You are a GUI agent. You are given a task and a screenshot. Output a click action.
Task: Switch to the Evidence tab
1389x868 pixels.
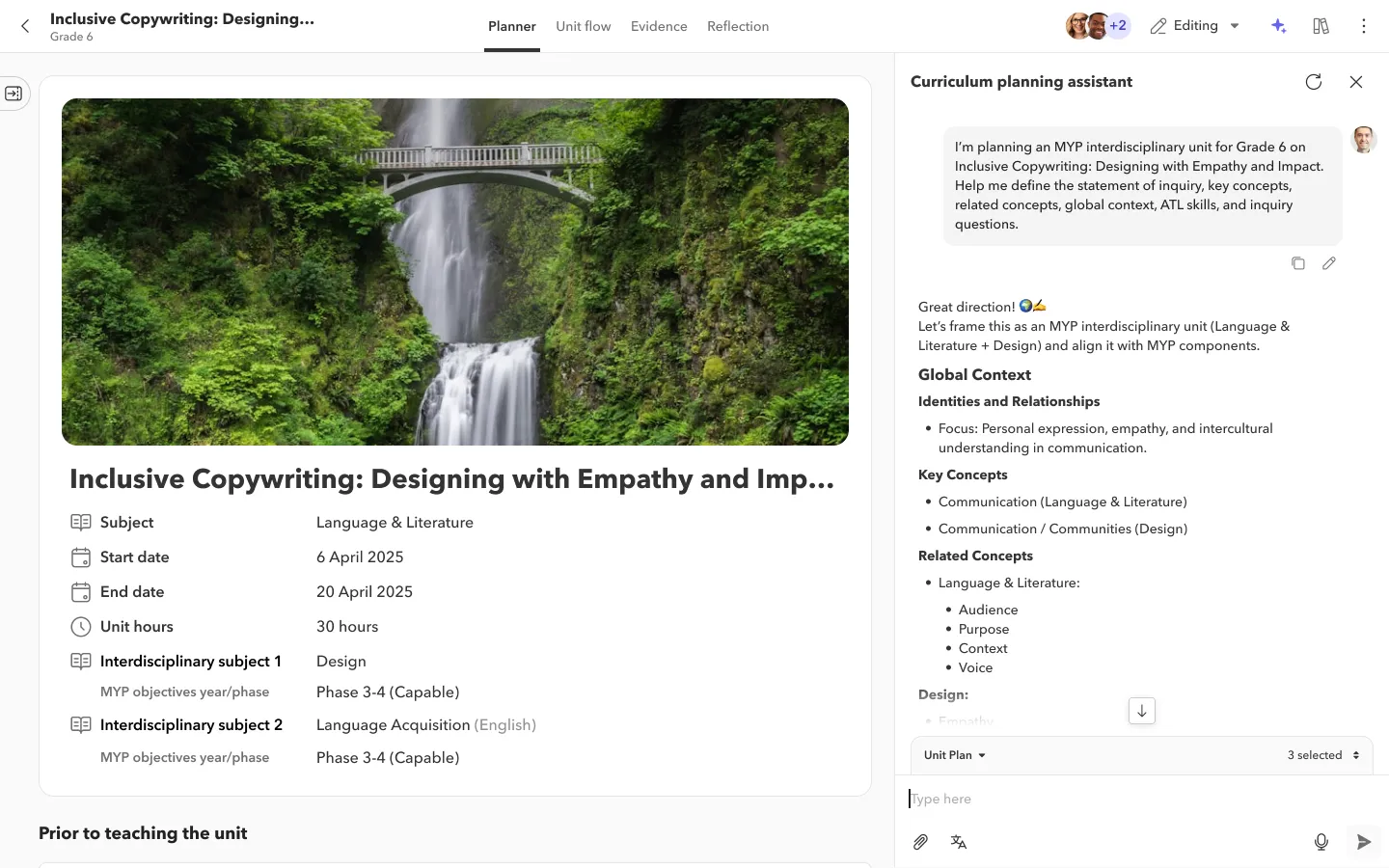(659, 26)
